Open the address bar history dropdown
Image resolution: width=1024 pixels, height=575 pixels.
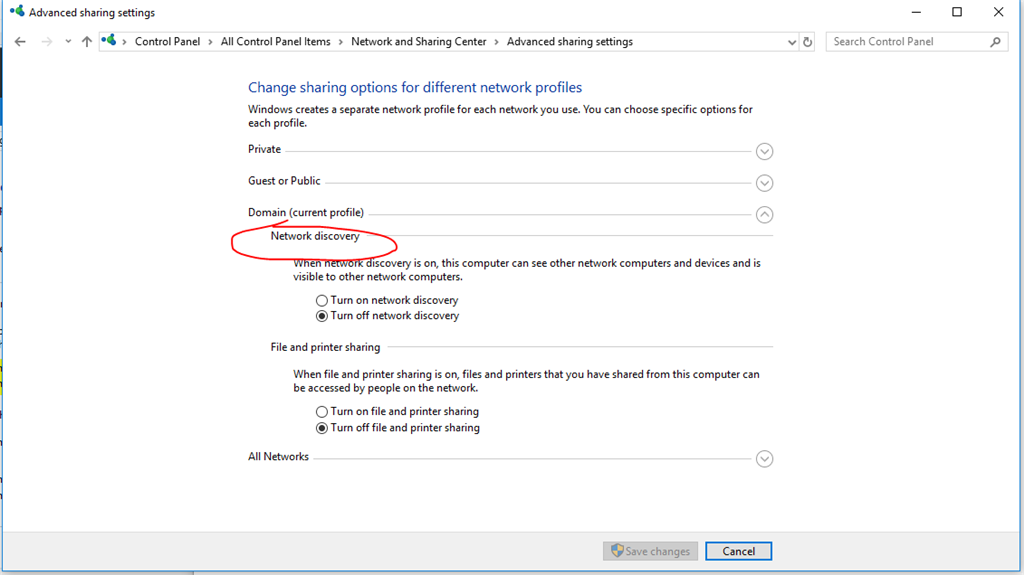tap(792, 42)
